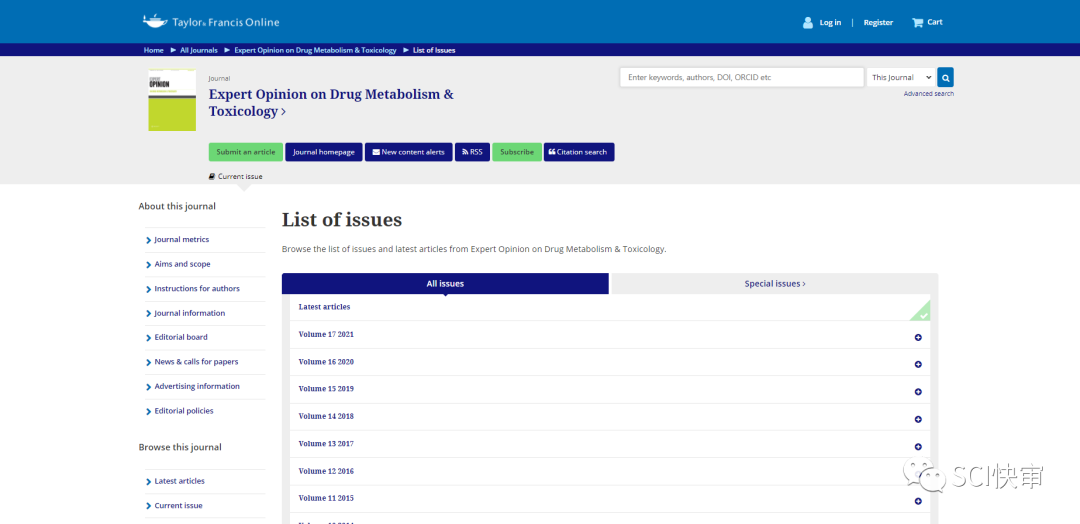Click New content alerts envelope button
The width and height of the screenshot is (1080, 524).
click(408, 152)
